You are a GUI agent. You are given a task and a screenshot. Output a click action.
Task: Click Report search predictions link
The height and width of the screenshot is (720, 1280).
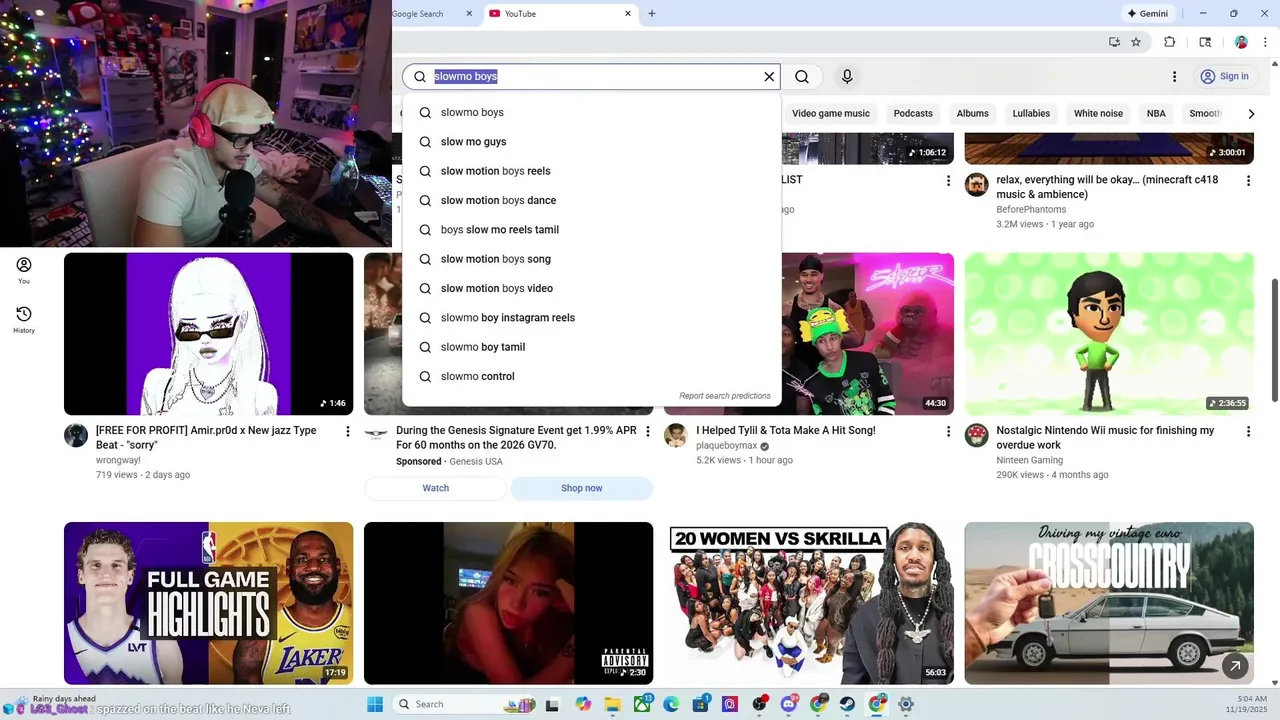point(725,396)
